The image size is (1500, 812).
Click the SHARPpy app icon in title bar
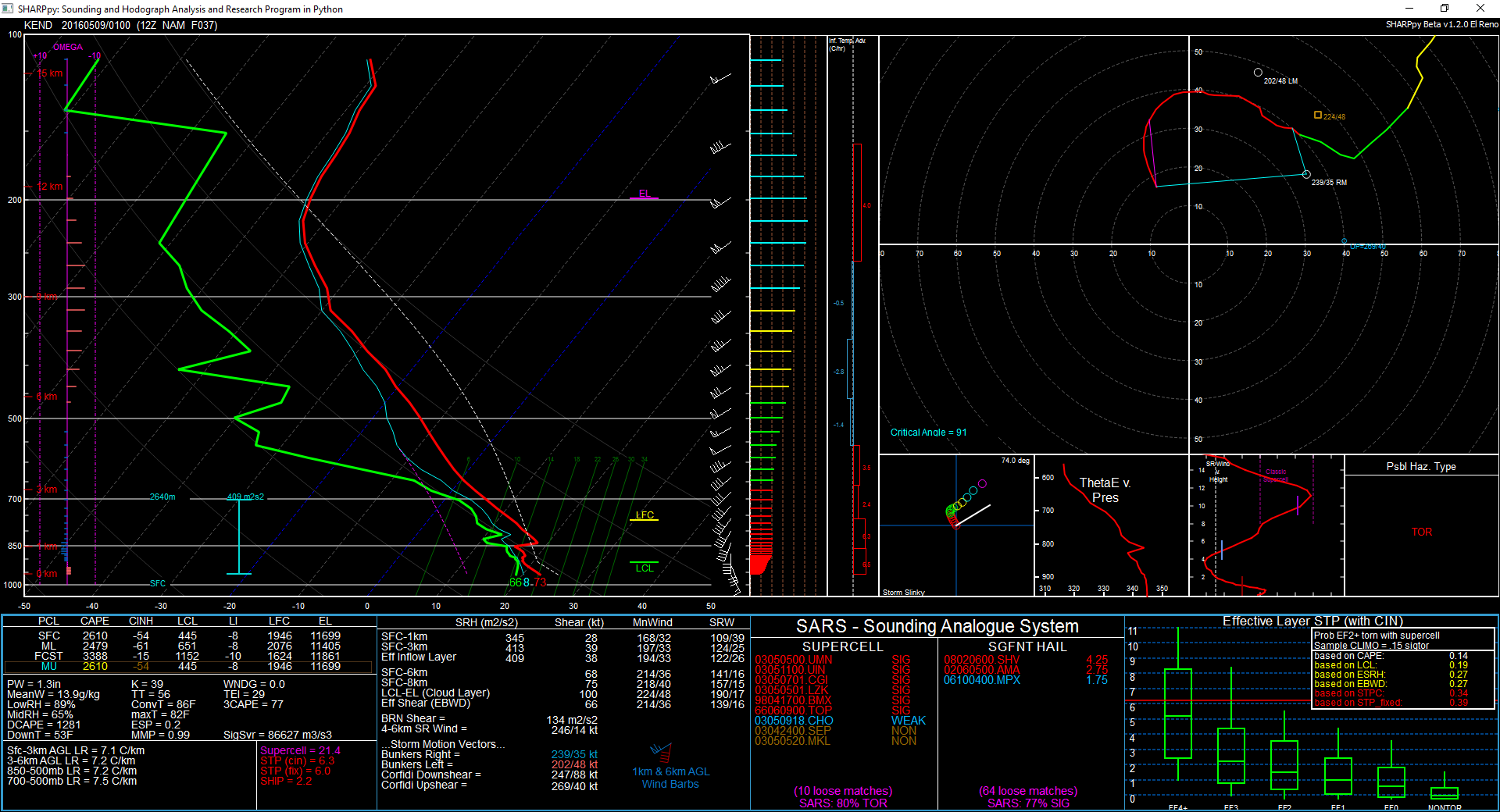[8, 9]
